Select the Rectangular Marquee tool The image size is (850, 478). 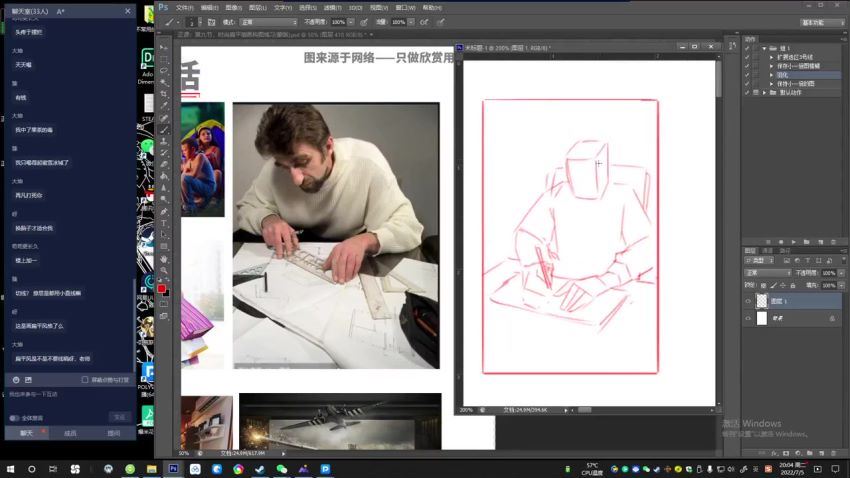(164, 59)
